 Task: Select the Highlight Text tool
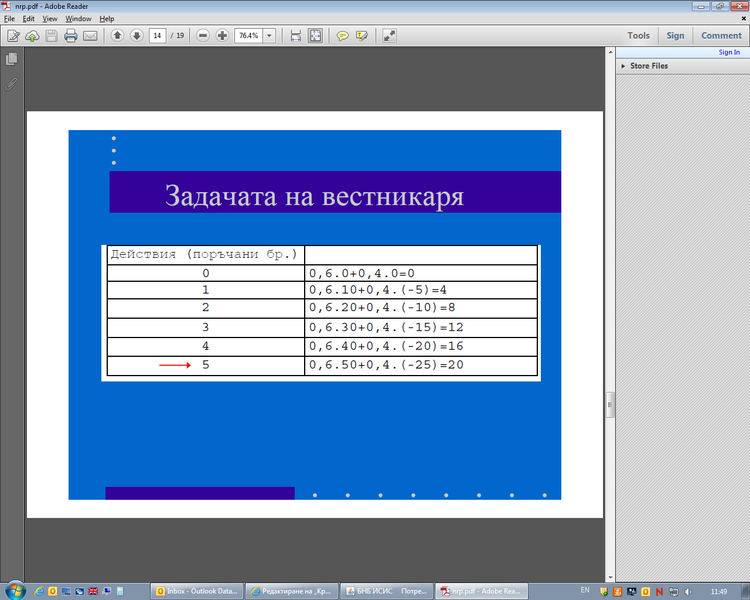362,36
